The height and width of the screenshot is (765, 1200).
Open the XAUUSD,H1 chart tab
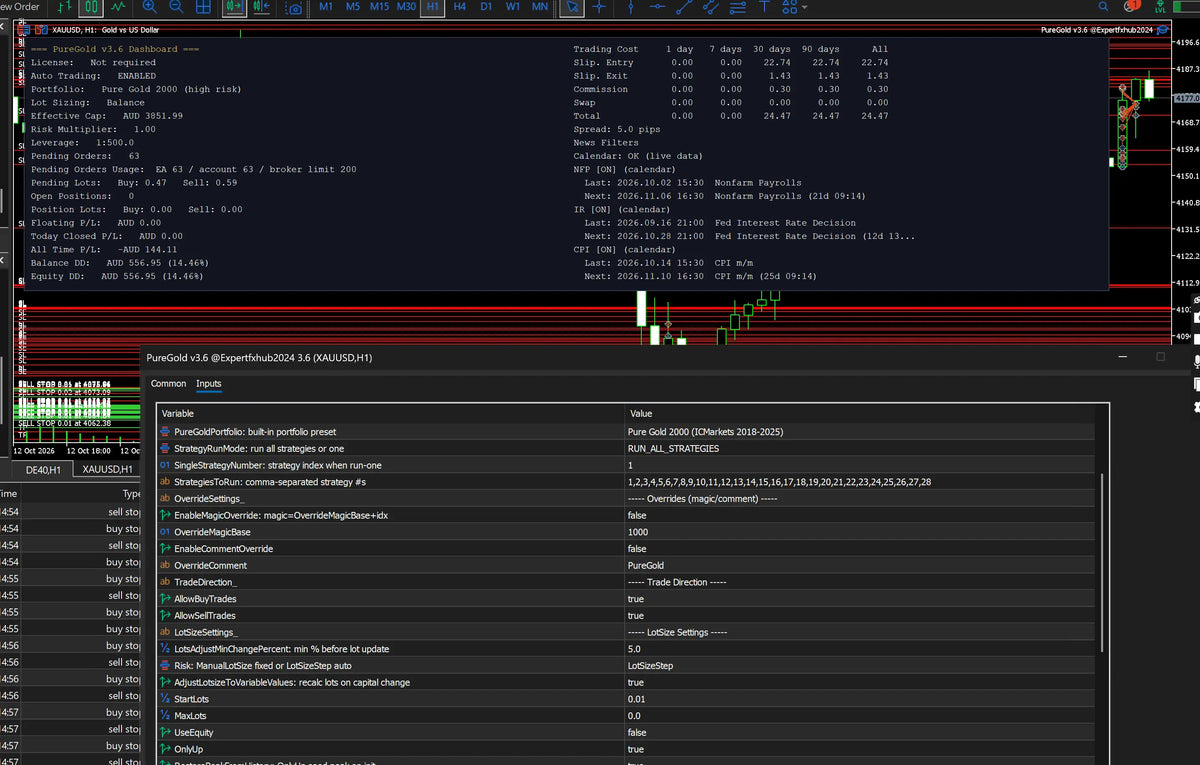coord(107,469)
